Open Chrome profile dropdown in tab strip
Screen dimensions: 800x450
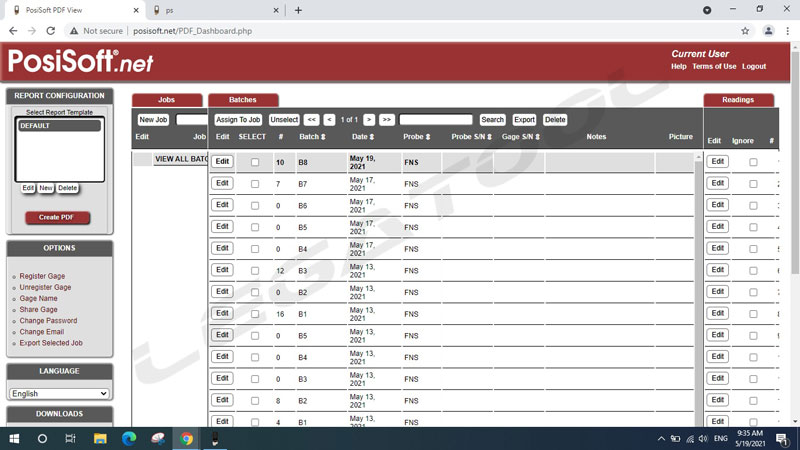(x=707, y=10)
